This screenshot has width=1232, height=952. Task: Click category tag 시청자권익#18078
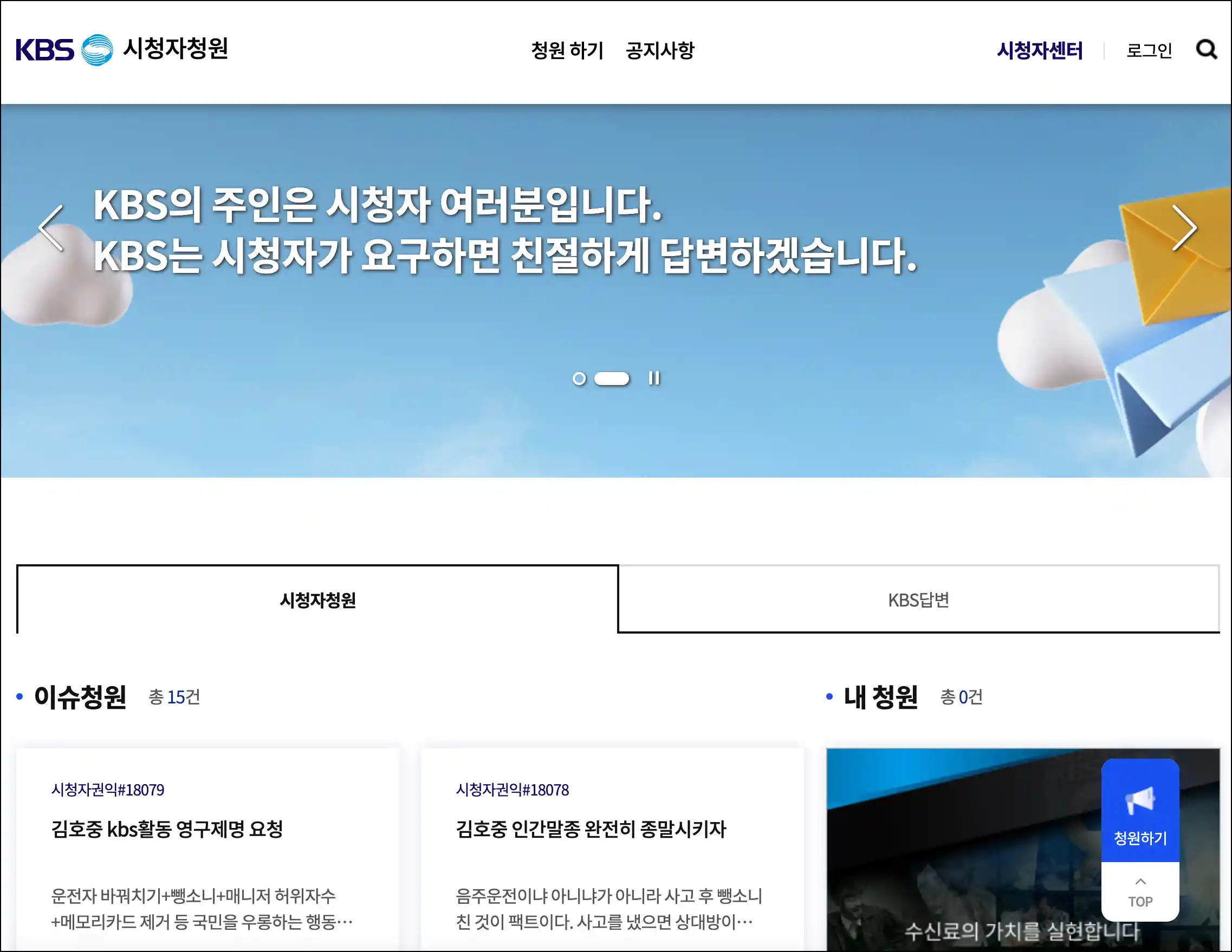(512, 790)
